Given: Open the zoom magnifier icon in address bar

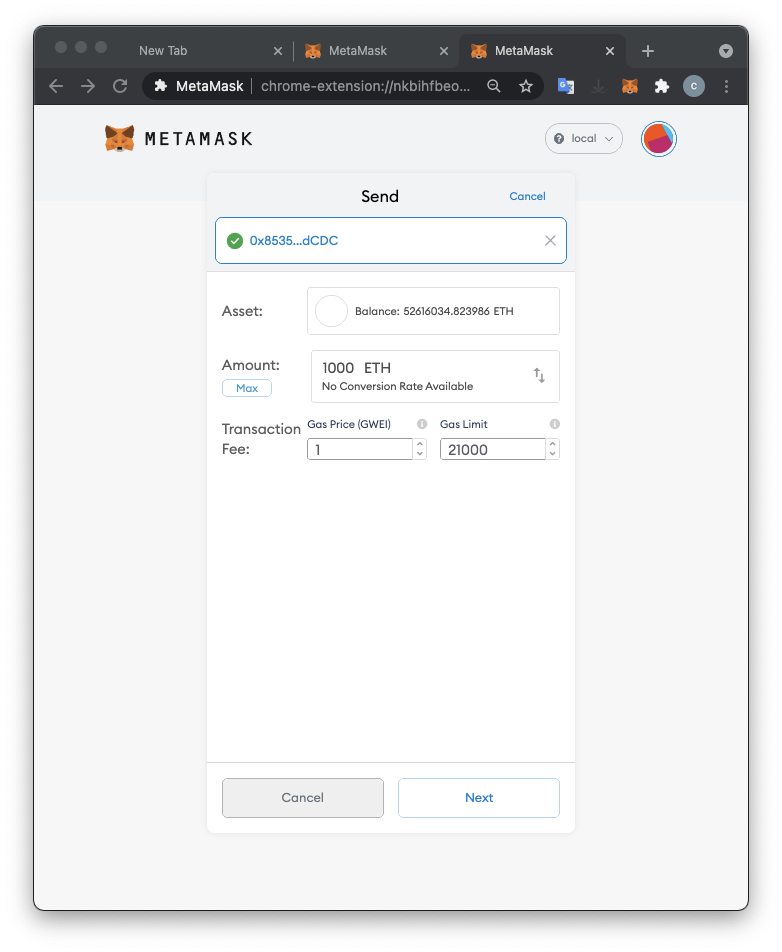Looking at the screenshot, I should tap(494, 86).
